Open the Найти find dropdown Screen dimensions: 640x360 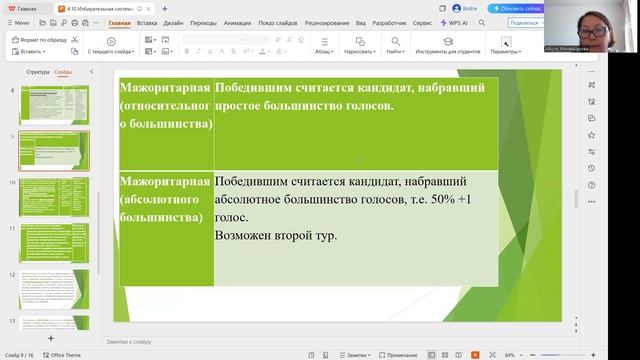[396, 45]
